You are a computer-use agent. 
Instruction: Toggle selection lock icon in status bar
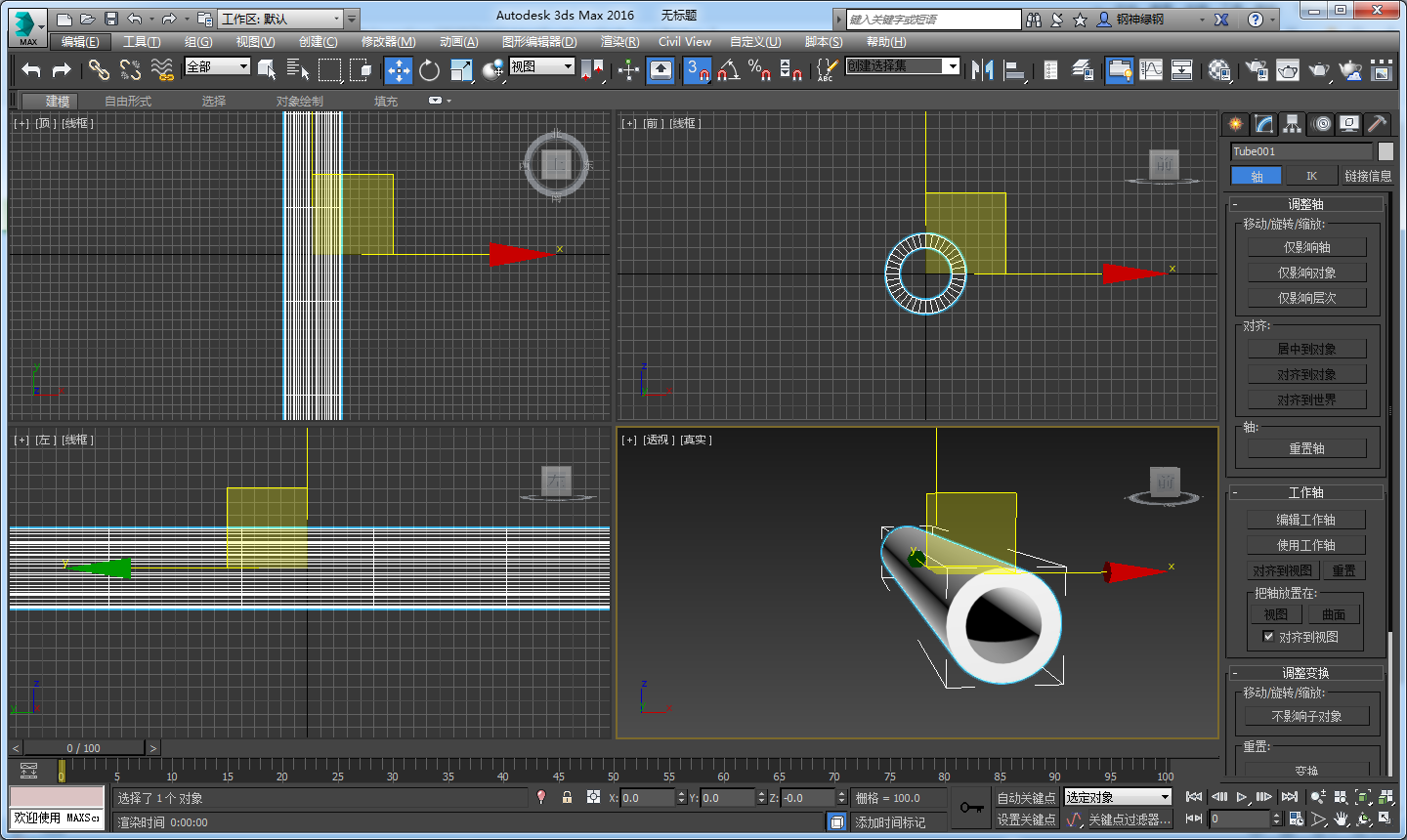[x=567, y=797]
